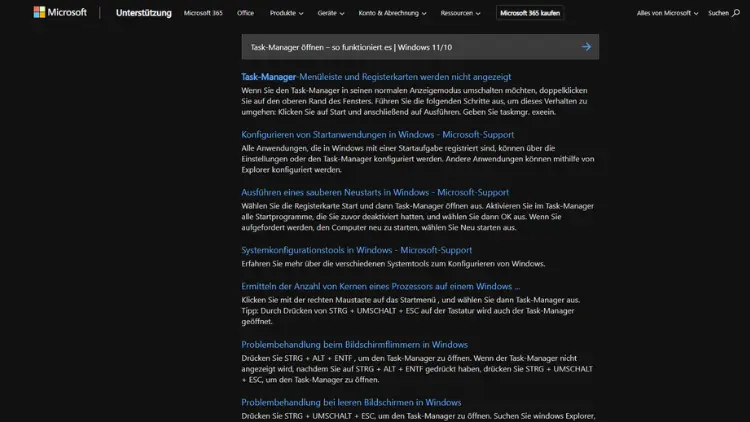This screenshot has width=750, height=422.
Task: Click the Microsoft logo
Action: [60, 12]
